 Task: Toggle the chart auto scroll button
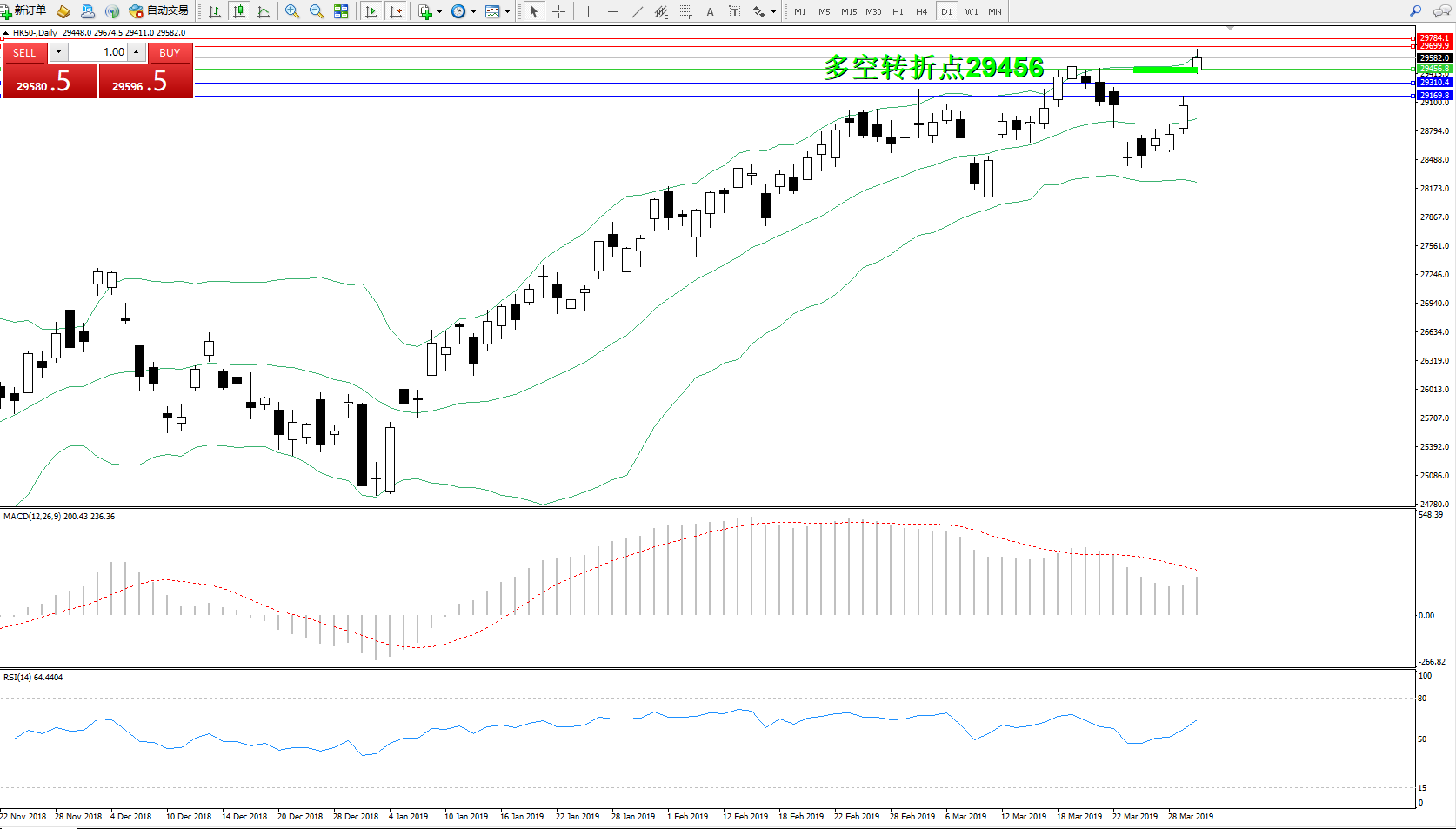click(371, 11)
